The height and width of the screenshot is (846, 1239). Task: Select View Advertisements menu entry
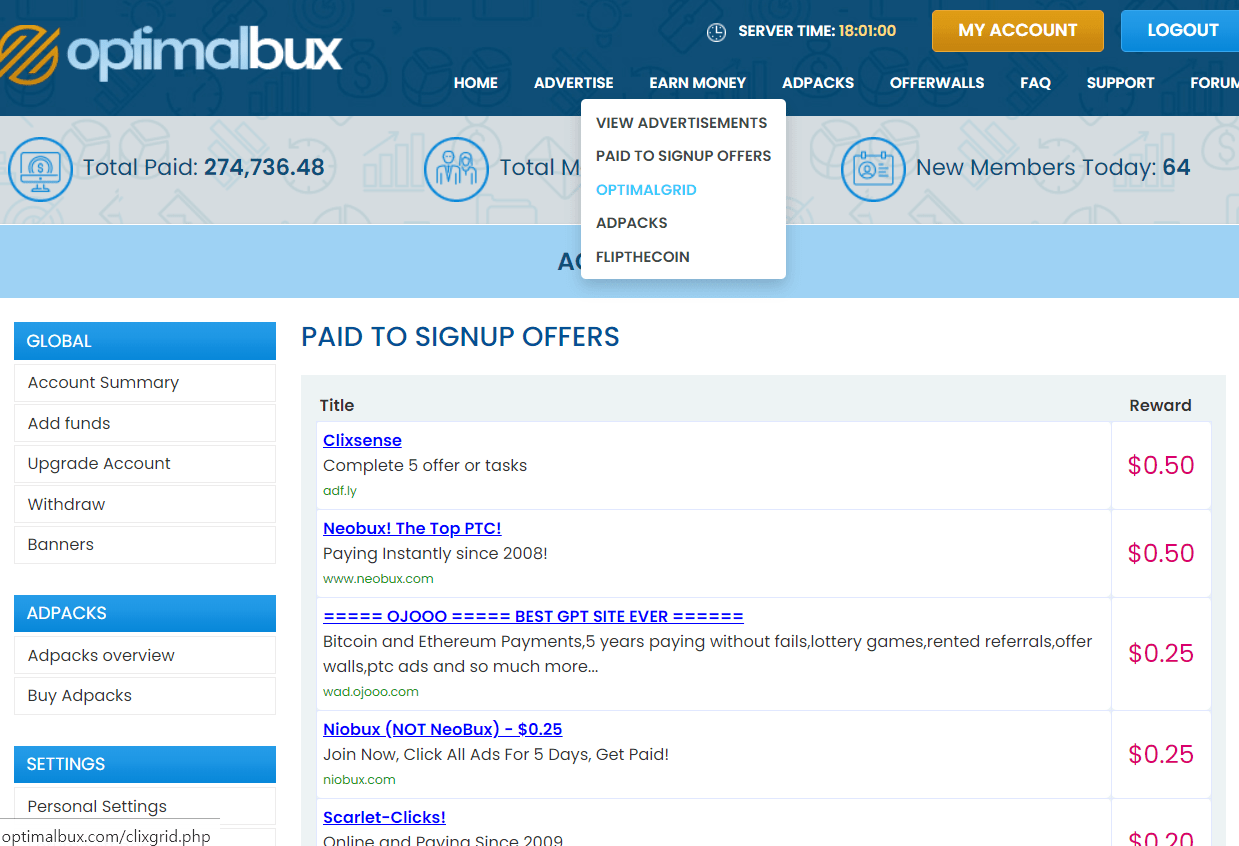click(681, 123)
